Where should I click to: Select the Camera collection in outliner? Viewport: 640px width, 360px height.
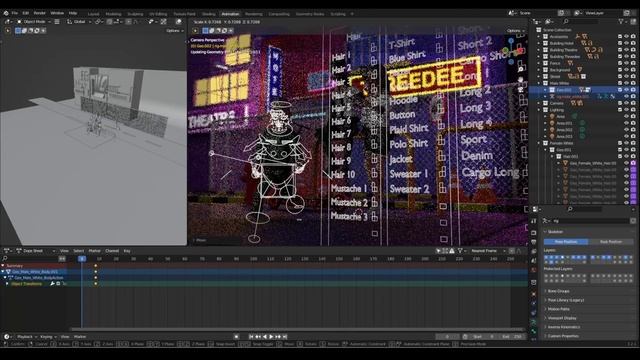[557, 103]
